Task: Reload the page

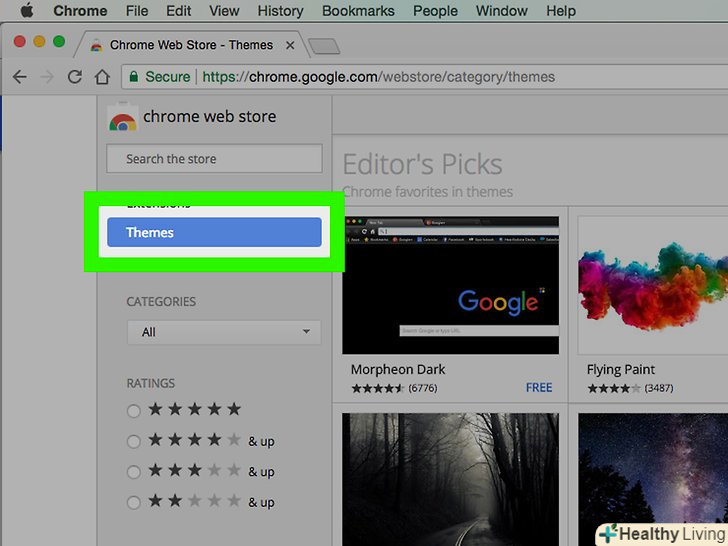Action: coord(75,77)
